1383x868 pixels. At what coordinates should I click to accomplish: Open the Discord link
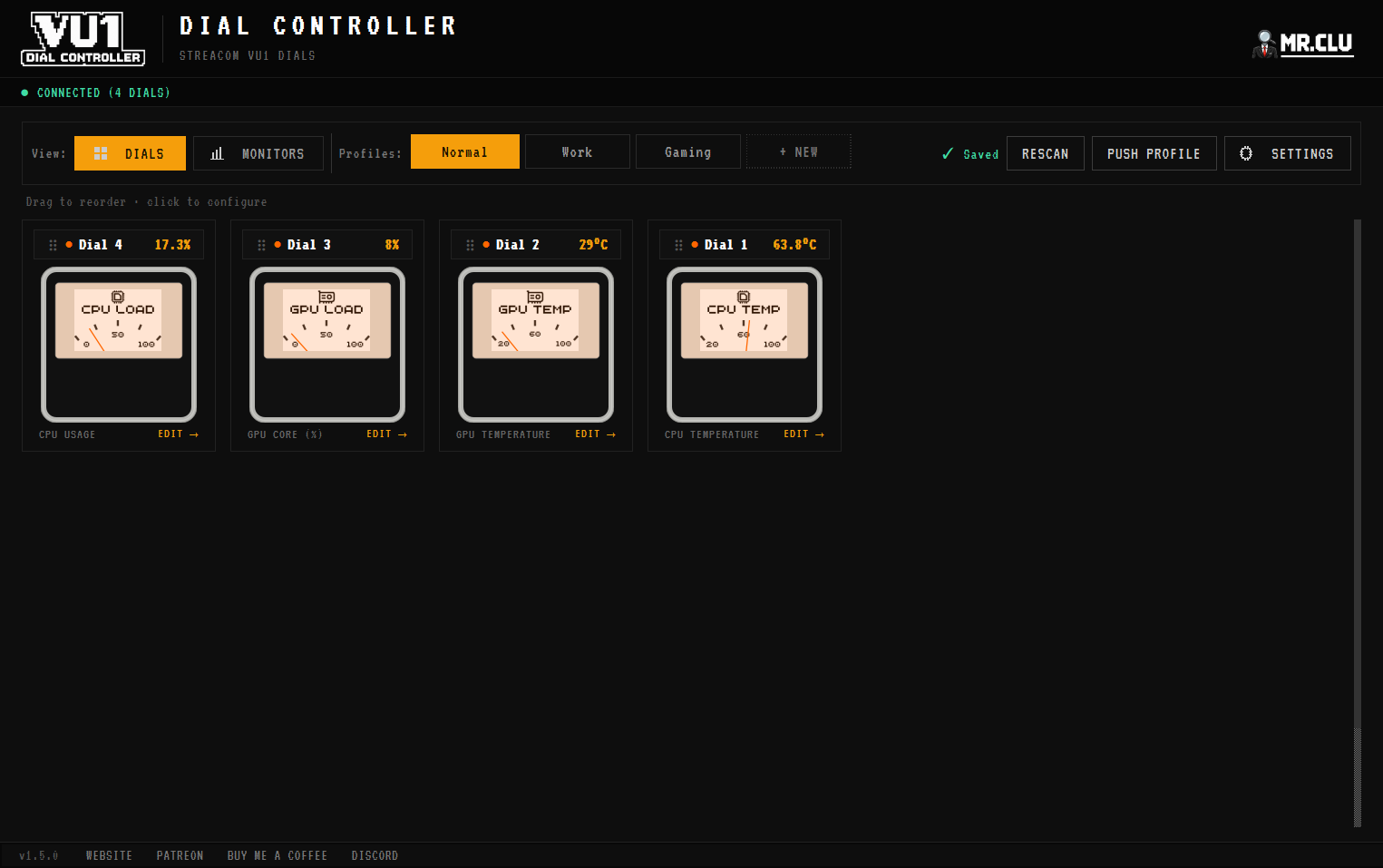(x=375, y=855)
